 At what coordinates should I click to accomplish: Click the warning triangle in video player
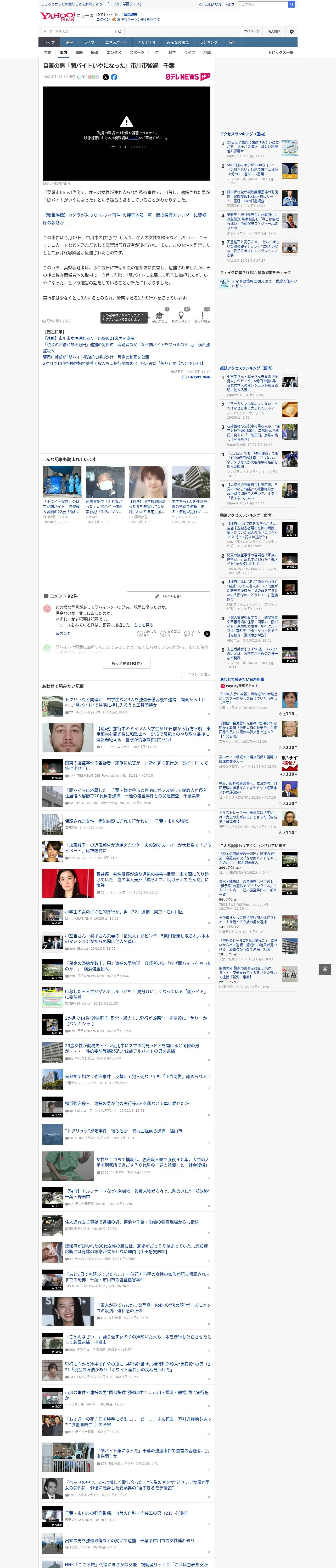126,122
